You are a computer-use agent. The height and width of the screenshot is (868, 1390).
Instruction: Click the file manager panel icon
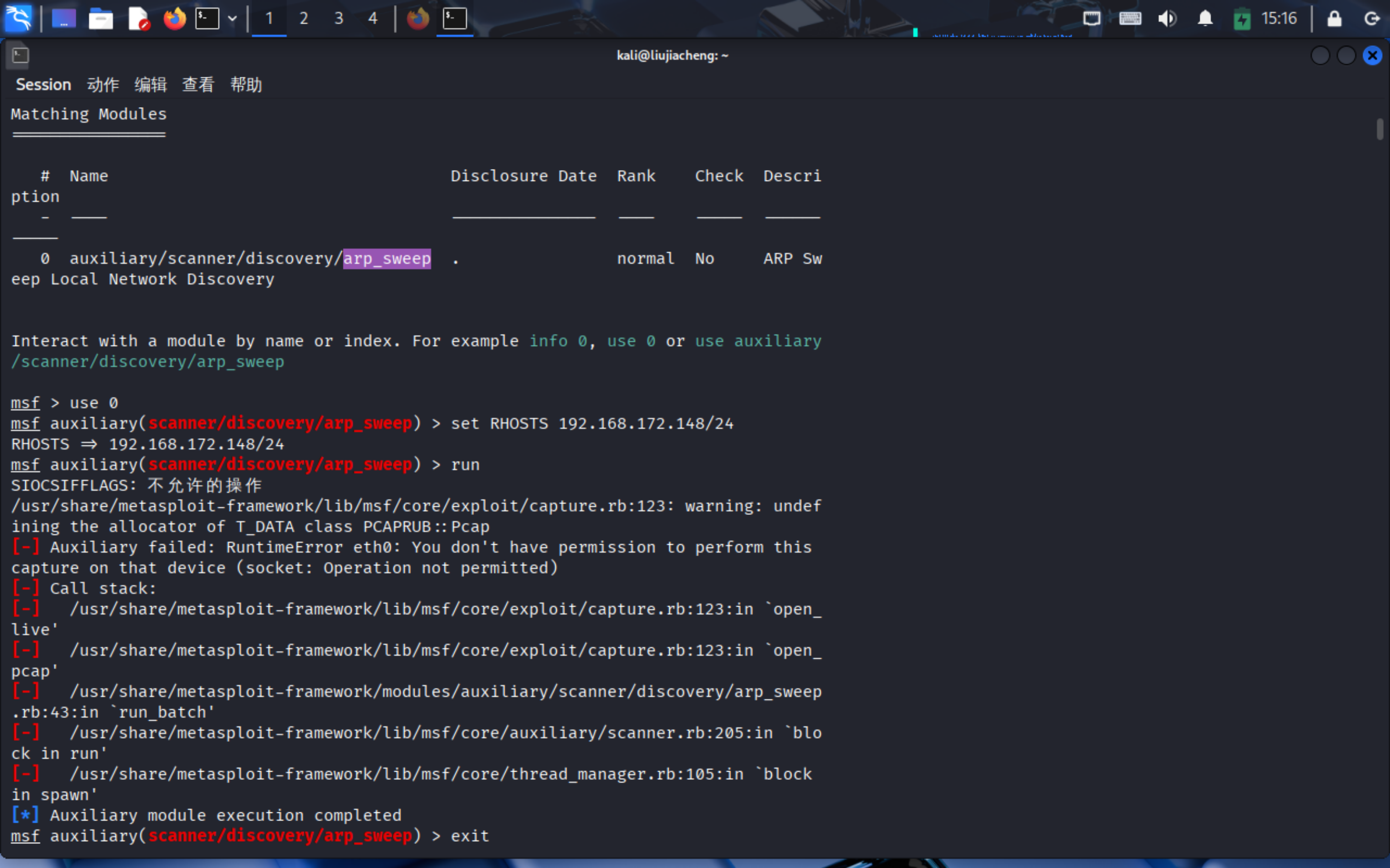pyautogui.click(x=101, y=19)
